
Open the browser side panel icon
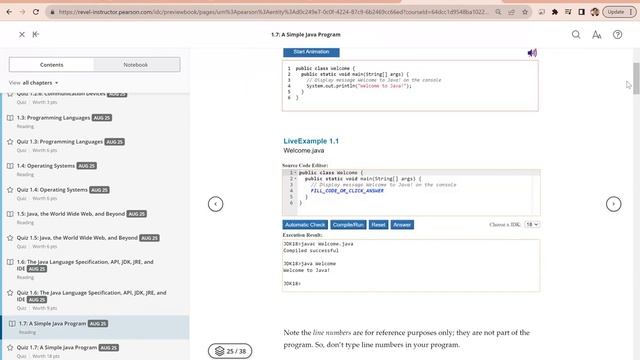tap(582, 12)
